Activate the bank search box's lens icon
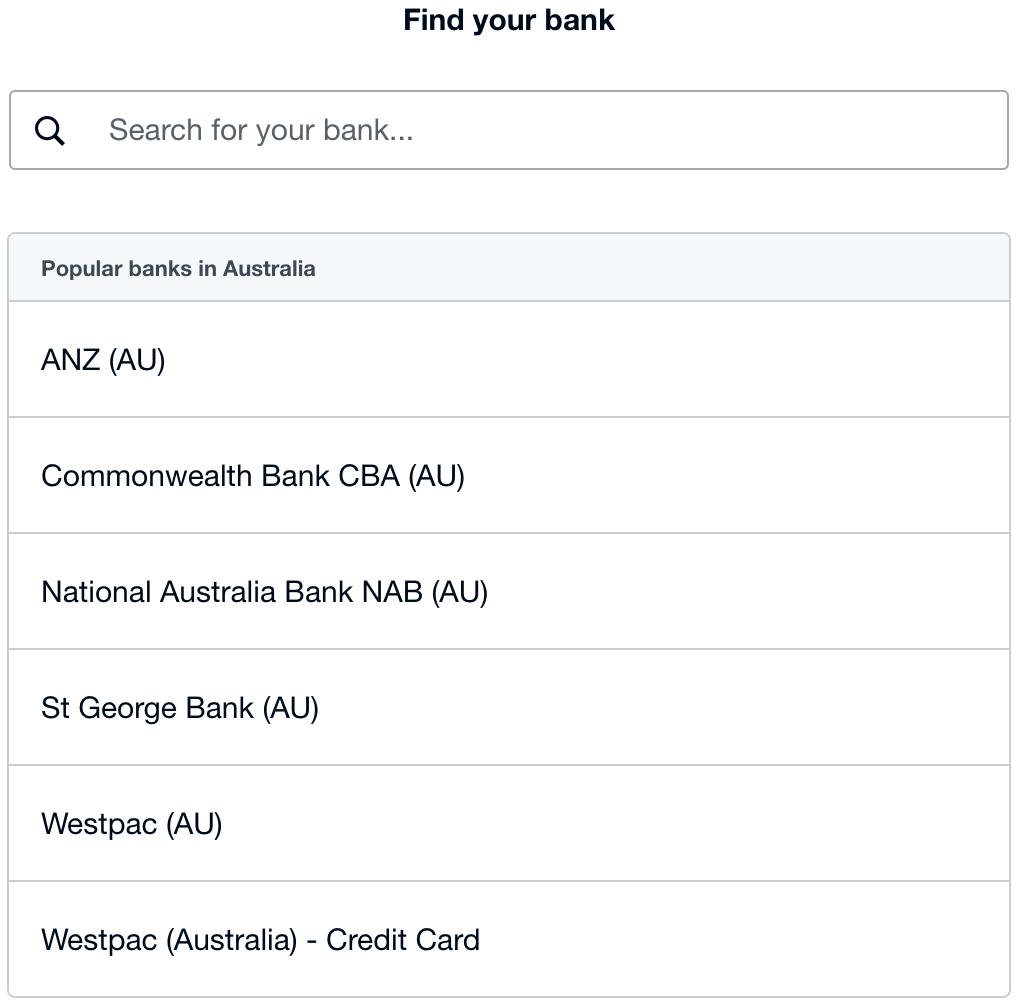This screenshot has height=1003, width=1017. click(x=50, y=130)
